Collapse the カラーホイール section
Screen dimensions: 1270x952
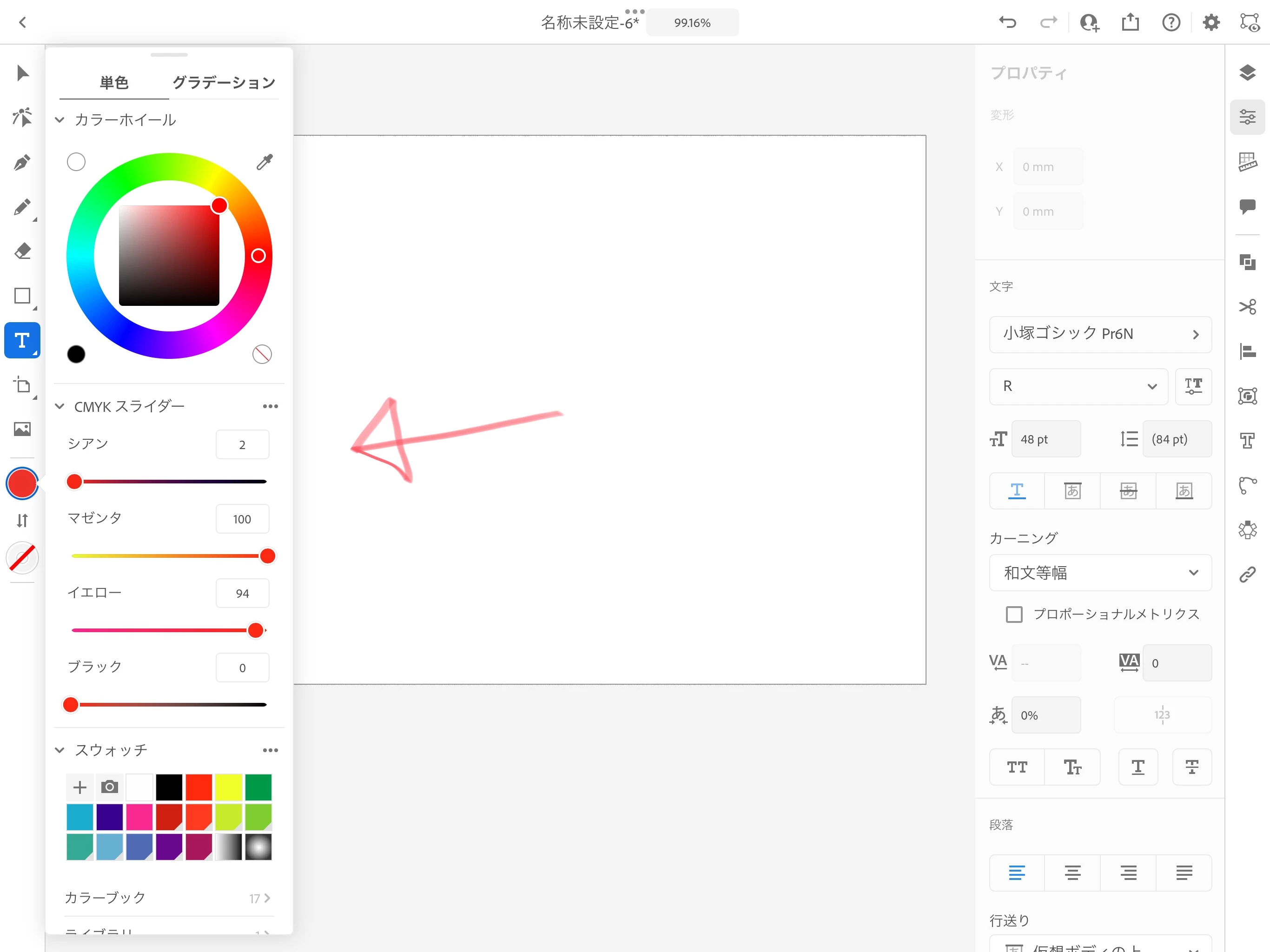tap(60, 120)
